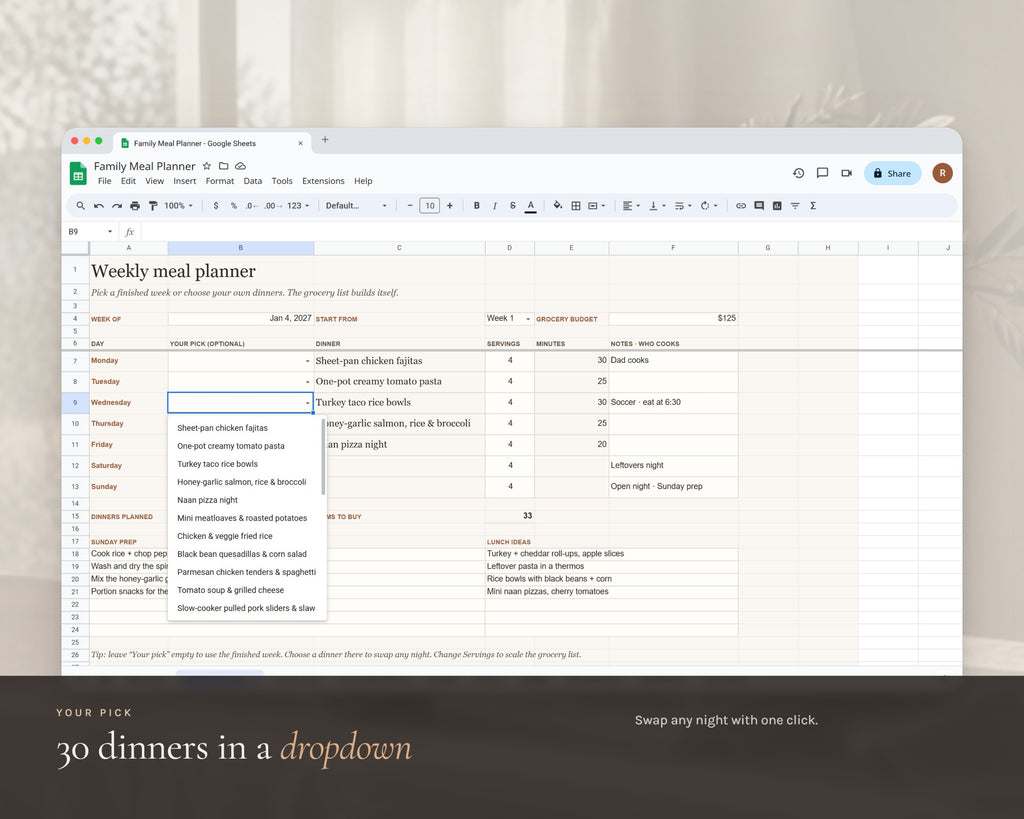1024x819 pixels.
Task: Open Tuesday's pick dropdown arrow
Action: (x=308, y=382)
